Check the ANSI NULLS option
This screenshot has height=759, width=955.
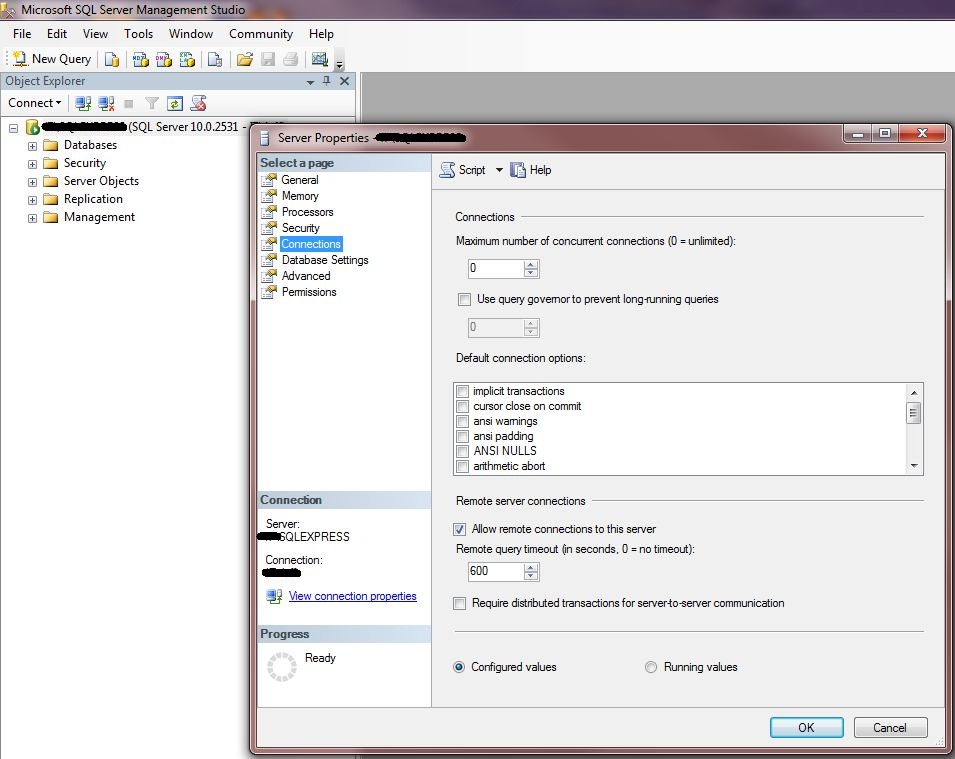click(463, 451)
